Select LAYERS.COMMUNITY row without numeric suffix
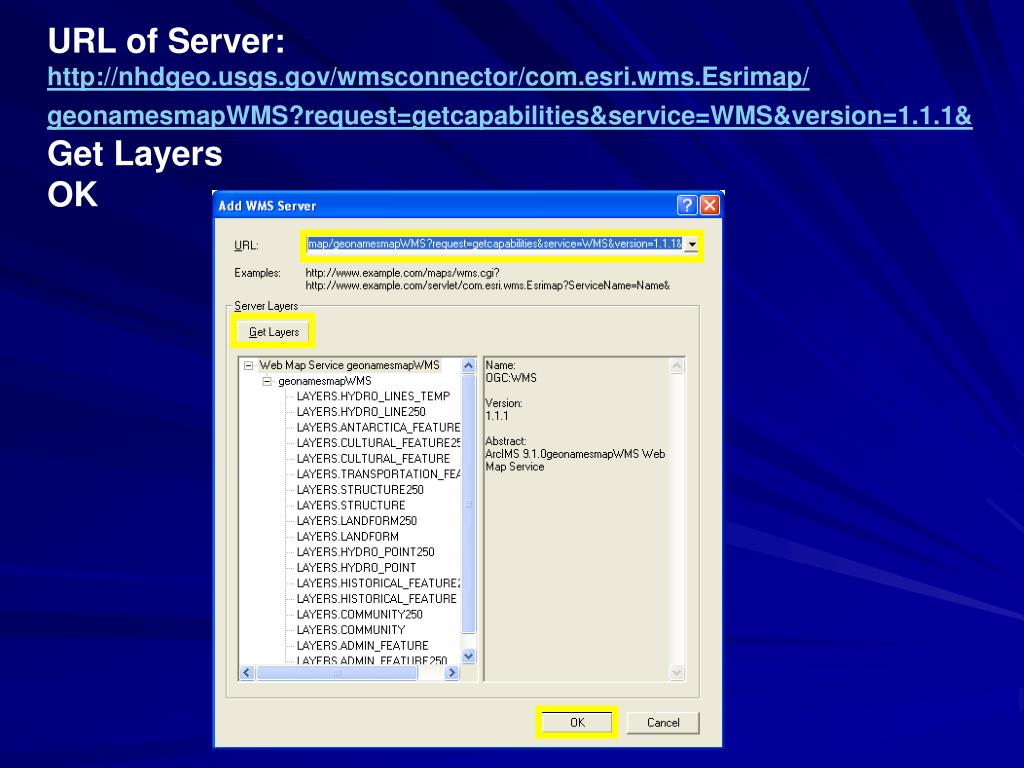Image resolution: width=1024 pixels, height=768 pixels. point(351,630)
